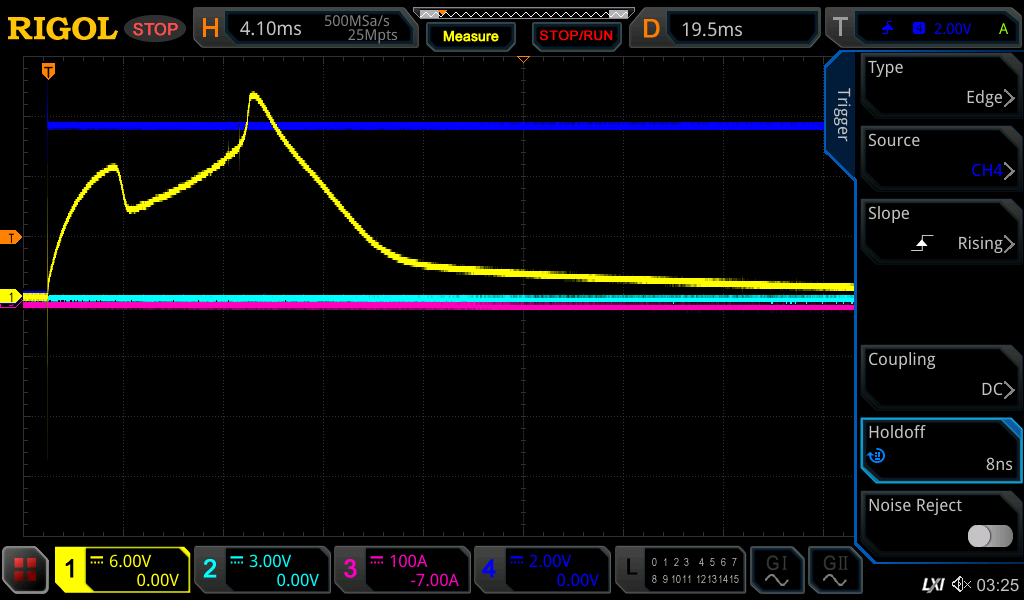The width and height of the screenshot is (1024, 600).
Task: Click the Holdoff knob adjustment icon
Action: (x=877, y=456)
